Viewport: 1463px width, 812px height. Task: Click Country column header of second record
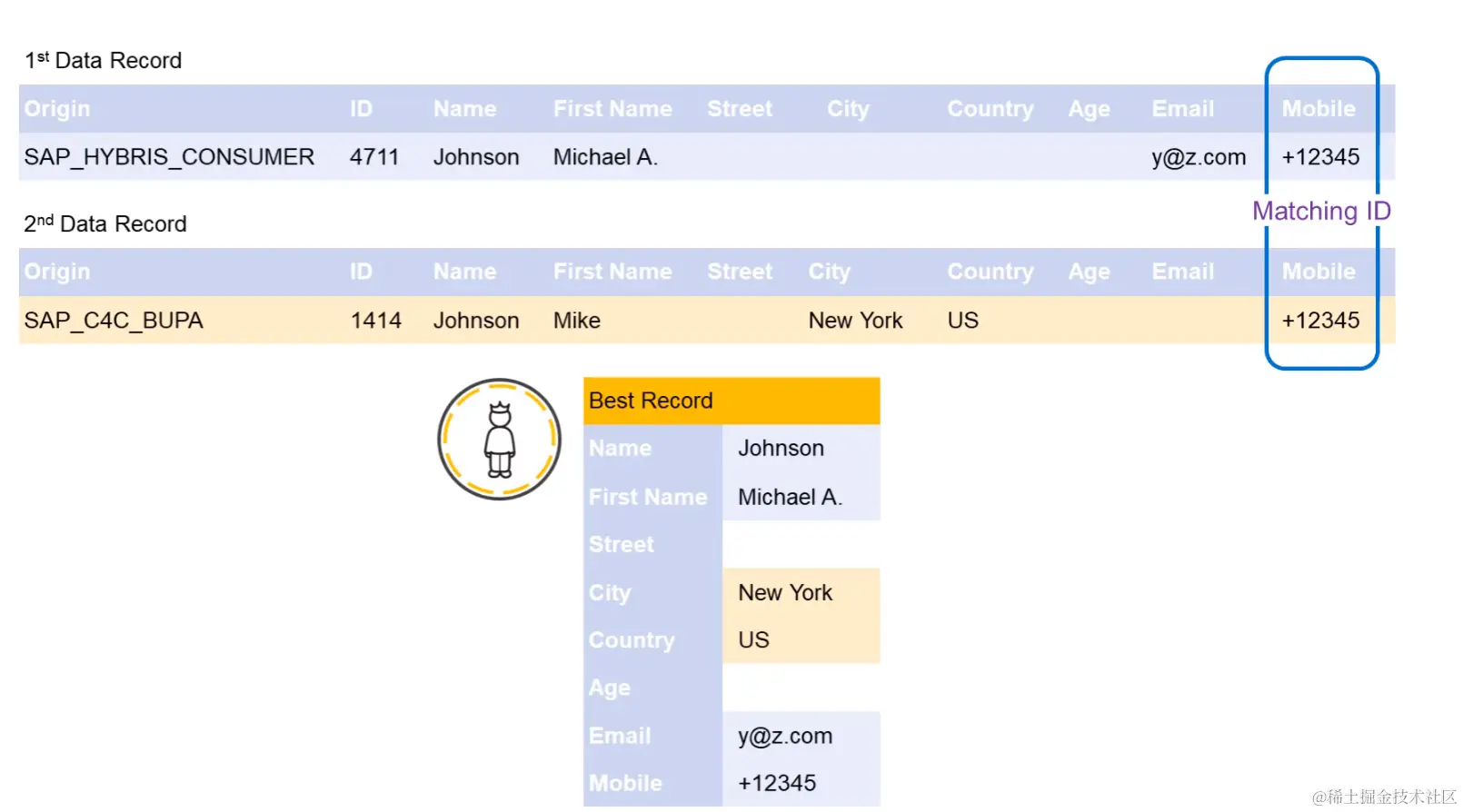coord(990,272)
